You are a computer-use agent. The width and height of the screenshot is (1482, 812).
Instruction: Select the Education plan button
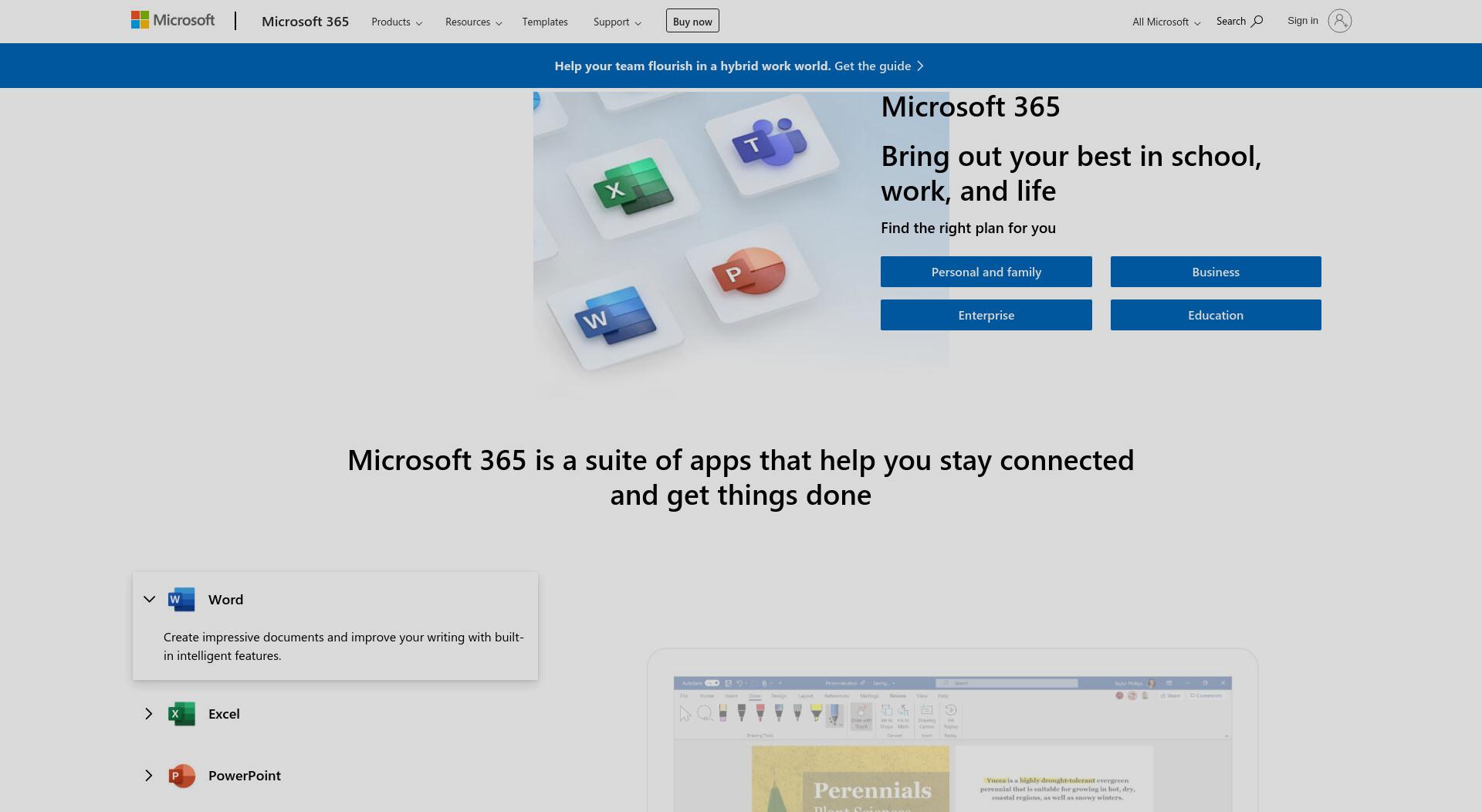pos(1216,315)
